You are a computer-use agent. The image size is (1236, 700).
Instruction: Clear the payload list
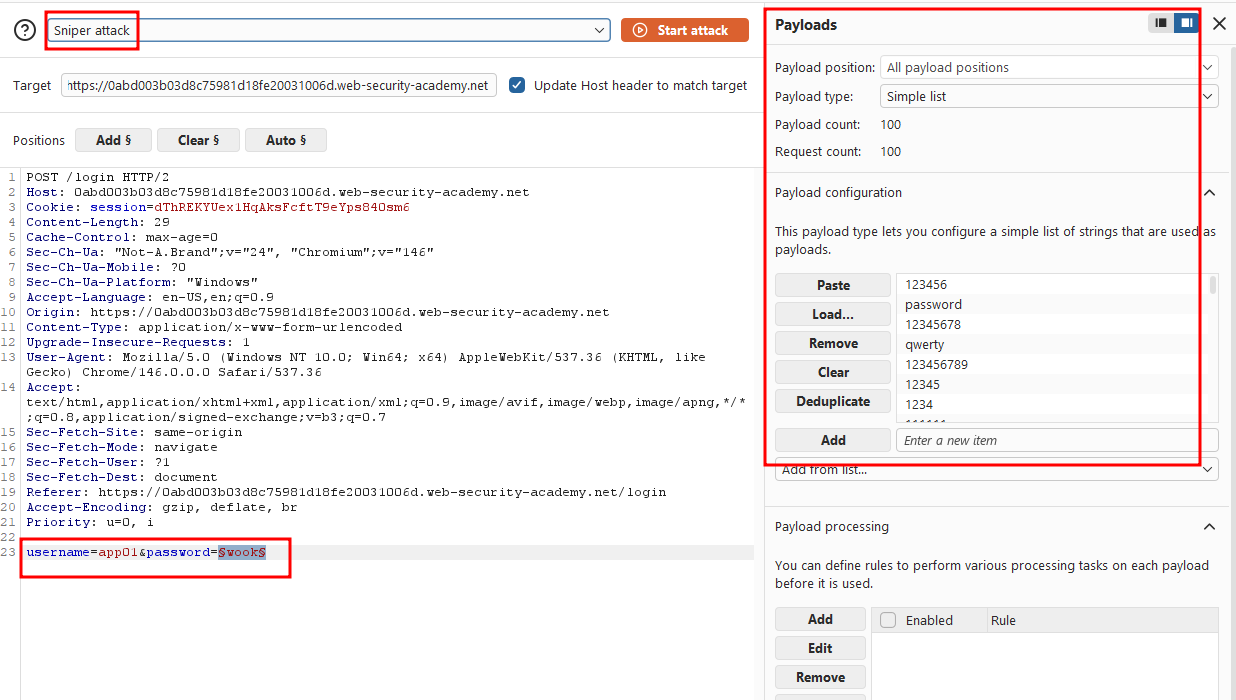833,372
